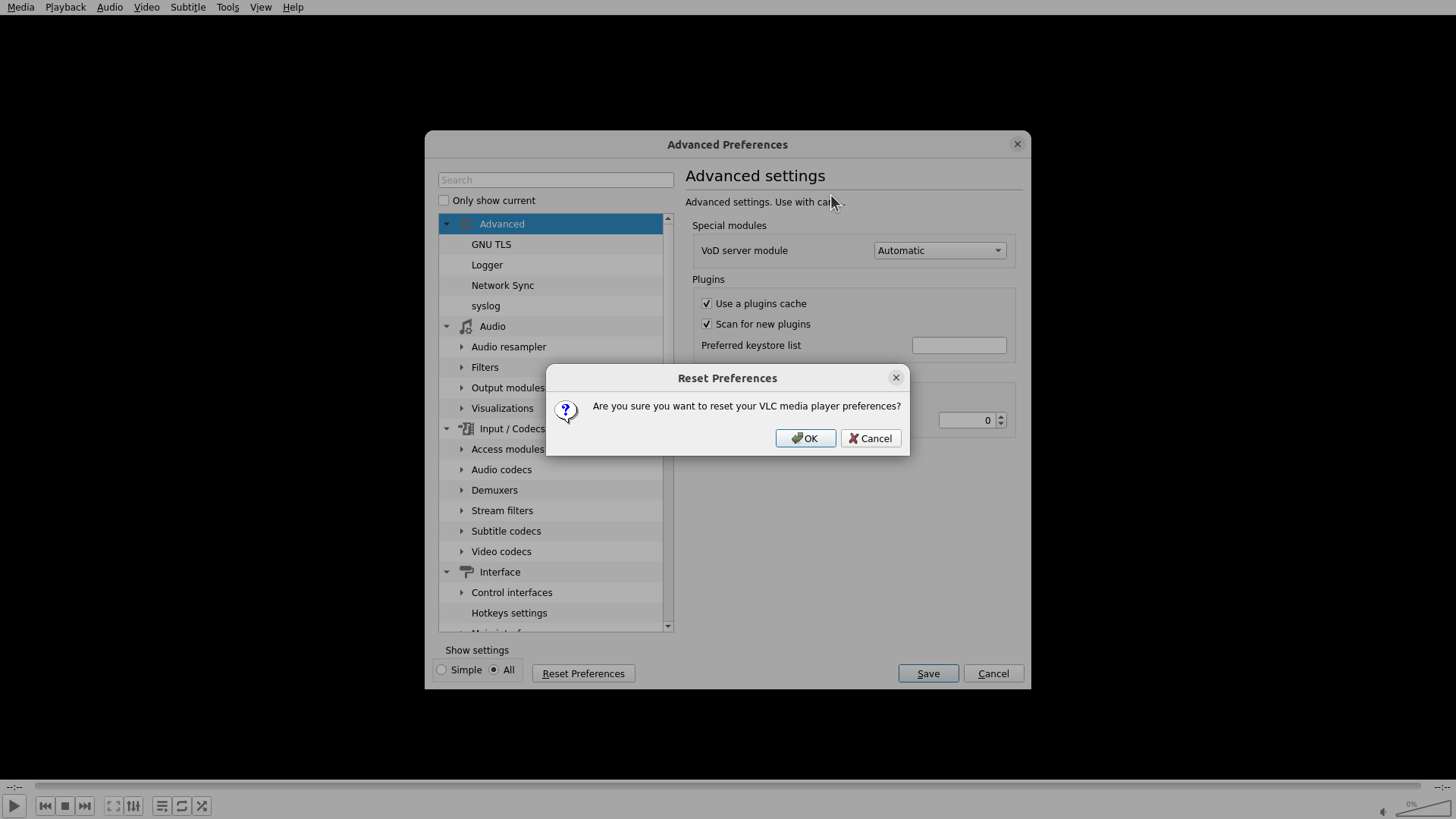Select the Simple settings radio button
This screenshot has width=1456, height=819.
(x=442, y=670)
